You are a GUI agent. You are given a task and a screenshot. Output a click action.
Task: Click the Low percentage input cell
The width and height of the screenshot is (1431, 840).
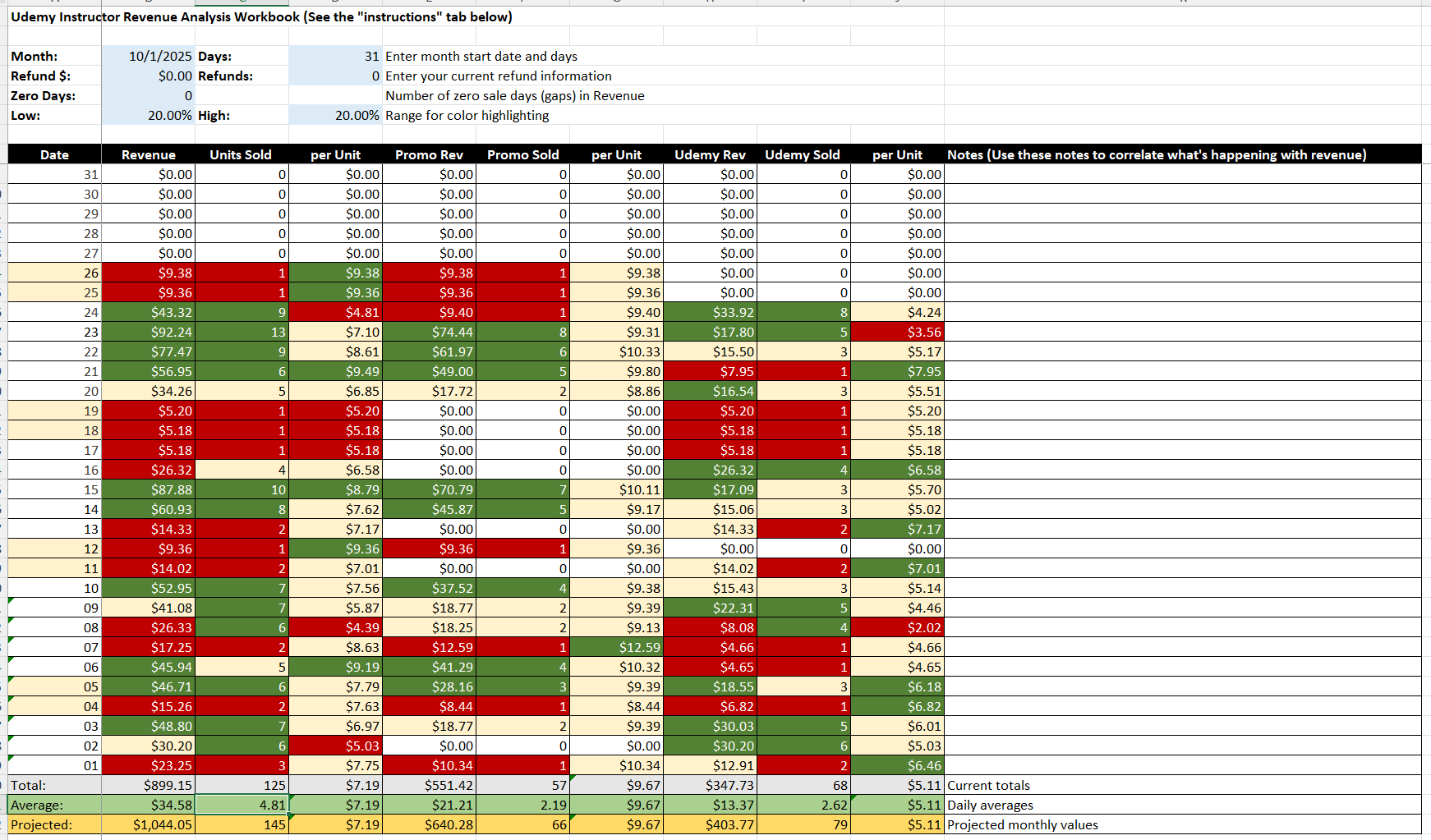(148, 115)
